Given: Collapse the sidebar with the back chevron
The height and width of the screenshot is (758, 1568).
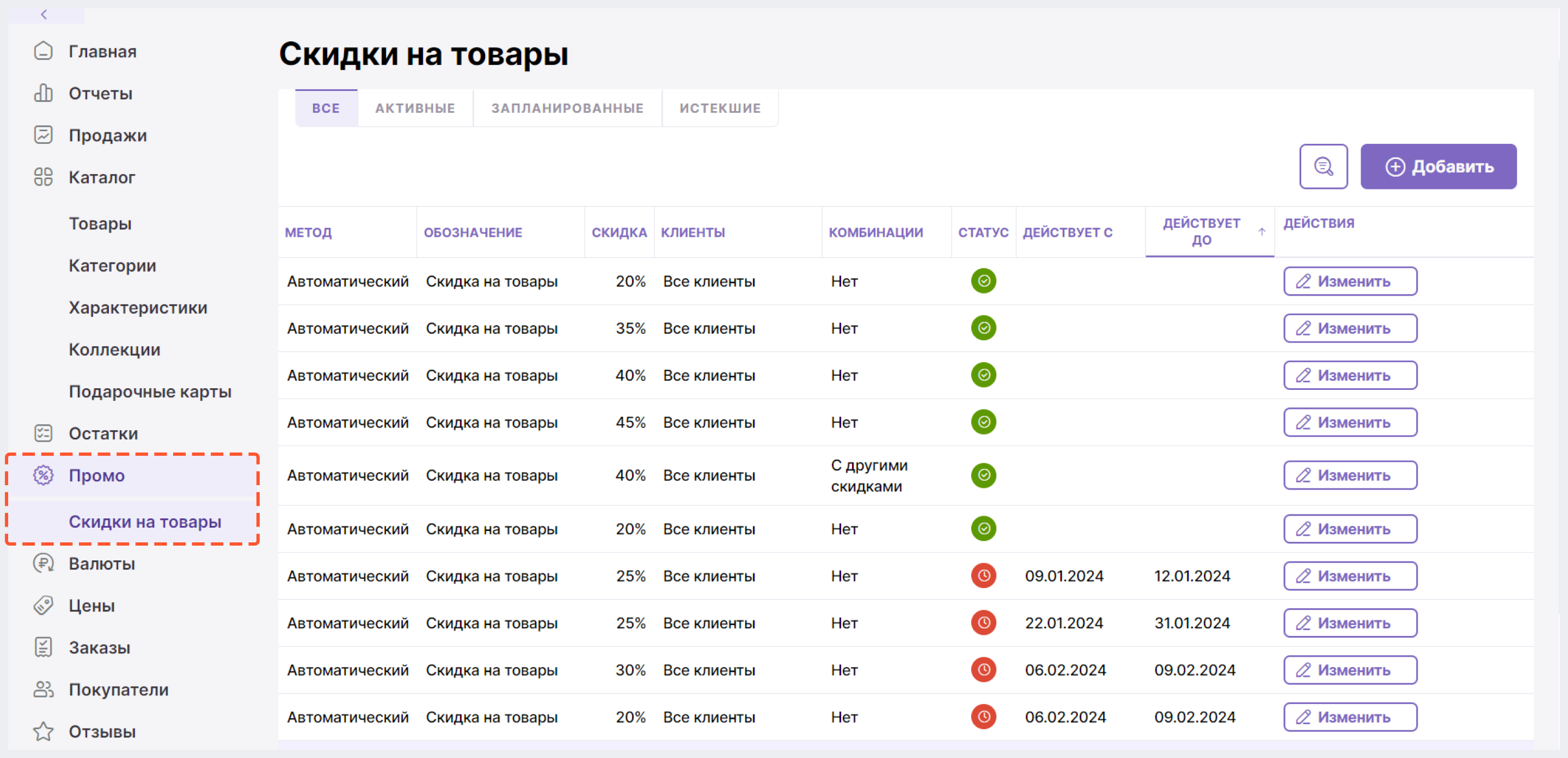Looking at the screenshot, I should point(44,14).
